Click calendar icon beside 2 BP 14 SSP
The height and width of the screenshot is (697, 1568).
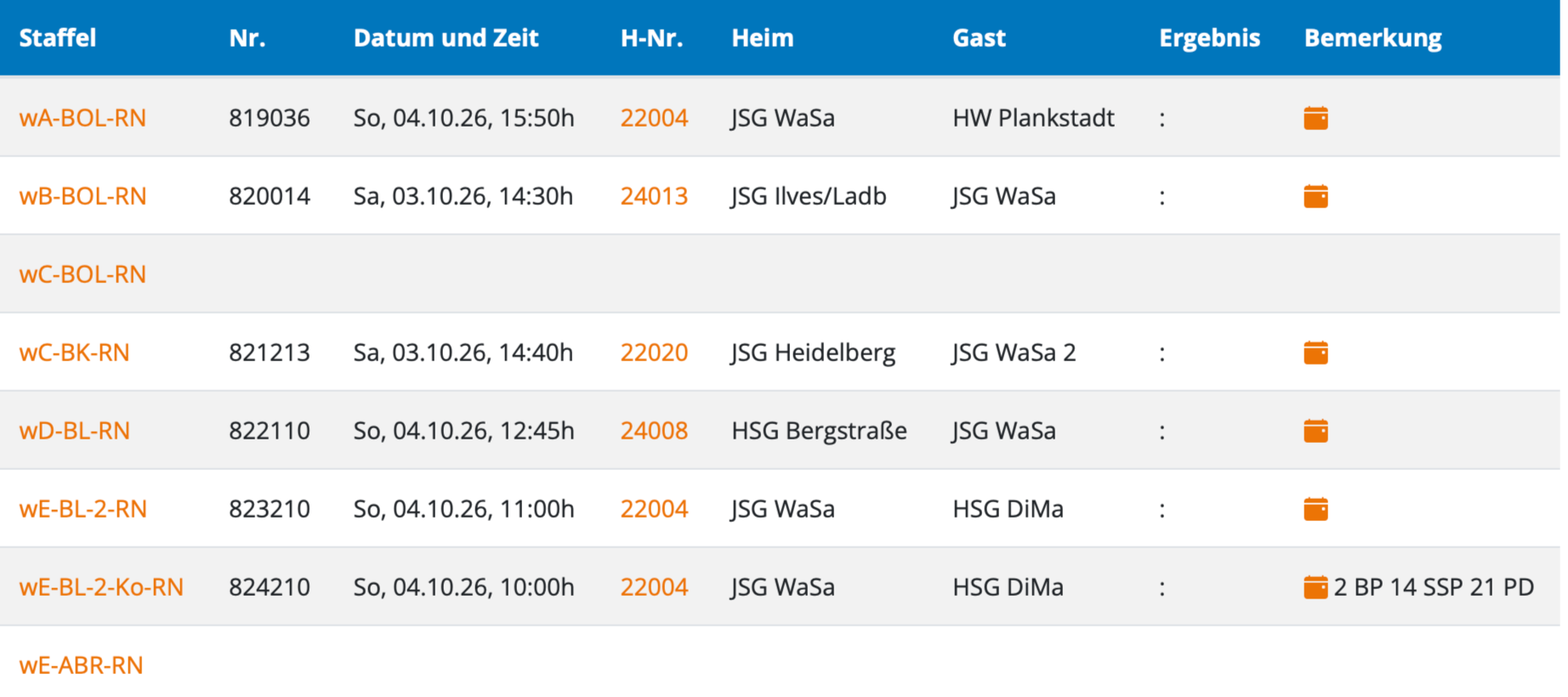[1315, 587]
